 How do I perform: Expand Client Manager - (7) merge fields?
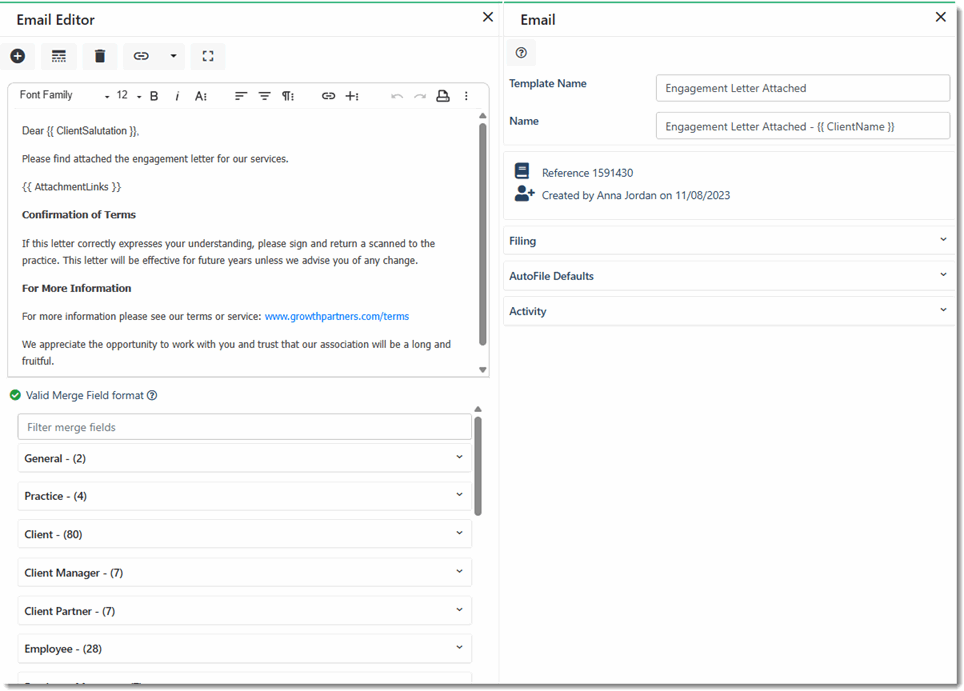pos(245,572)
